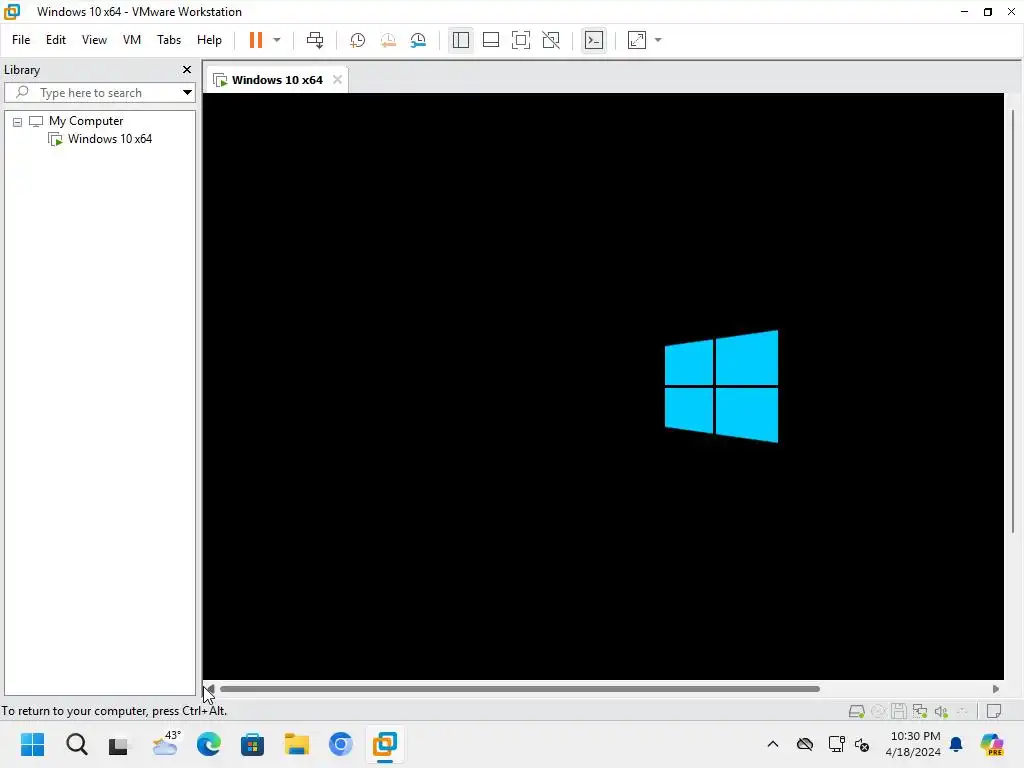Open Task View on the taskbar
The image size is (1024, 768).
tap(120, 744)
